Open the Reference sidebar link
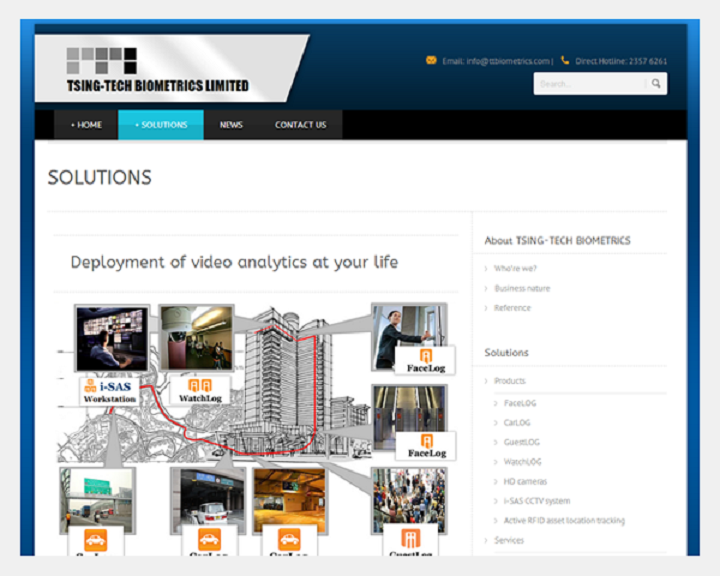Screen dimensions: 720x576 pos(512,308)
